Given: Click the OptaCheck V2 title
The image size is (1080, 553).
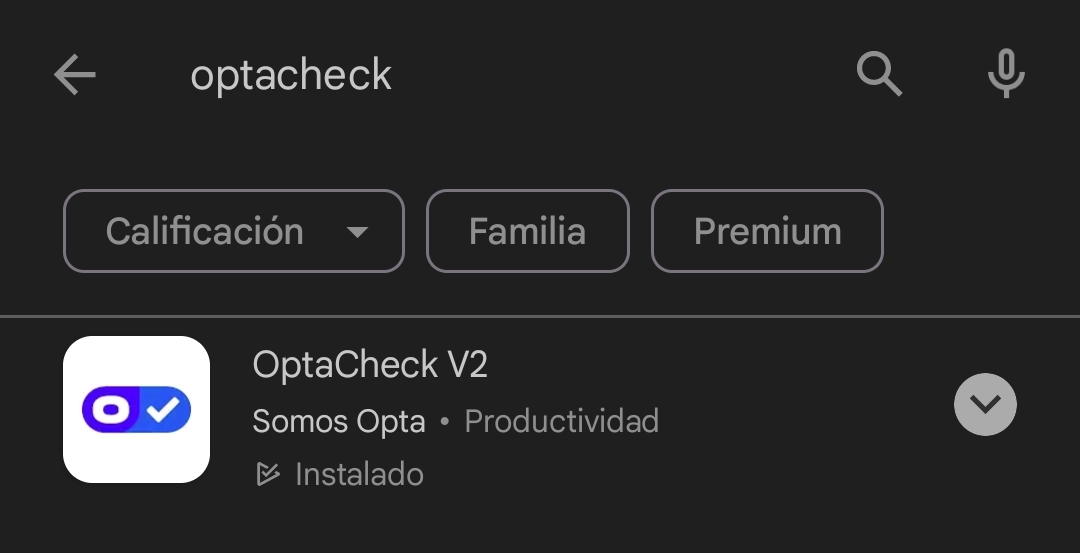Looking at the screenshot, I should (345, 365).
